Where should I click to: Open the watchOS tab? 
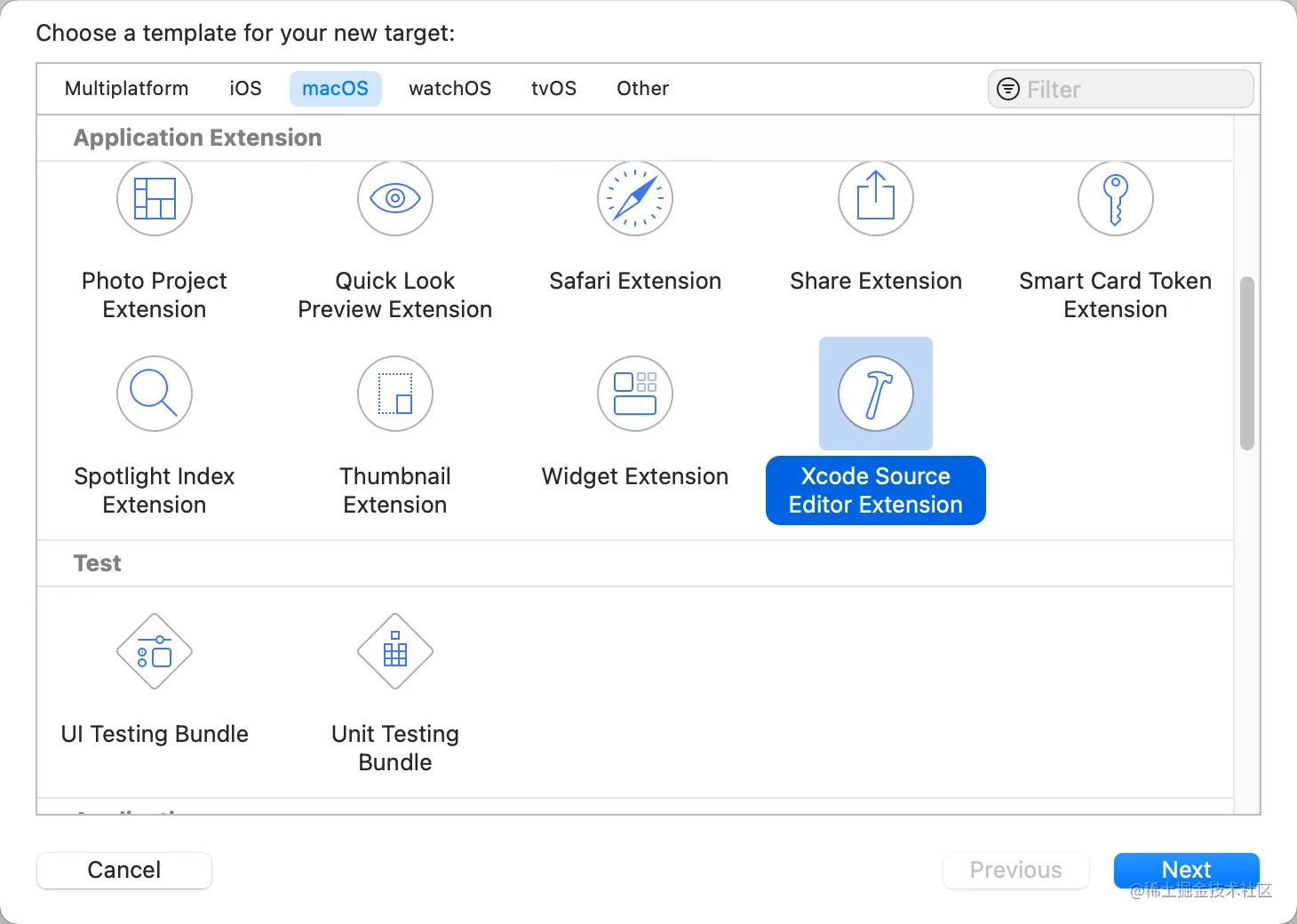450,89
